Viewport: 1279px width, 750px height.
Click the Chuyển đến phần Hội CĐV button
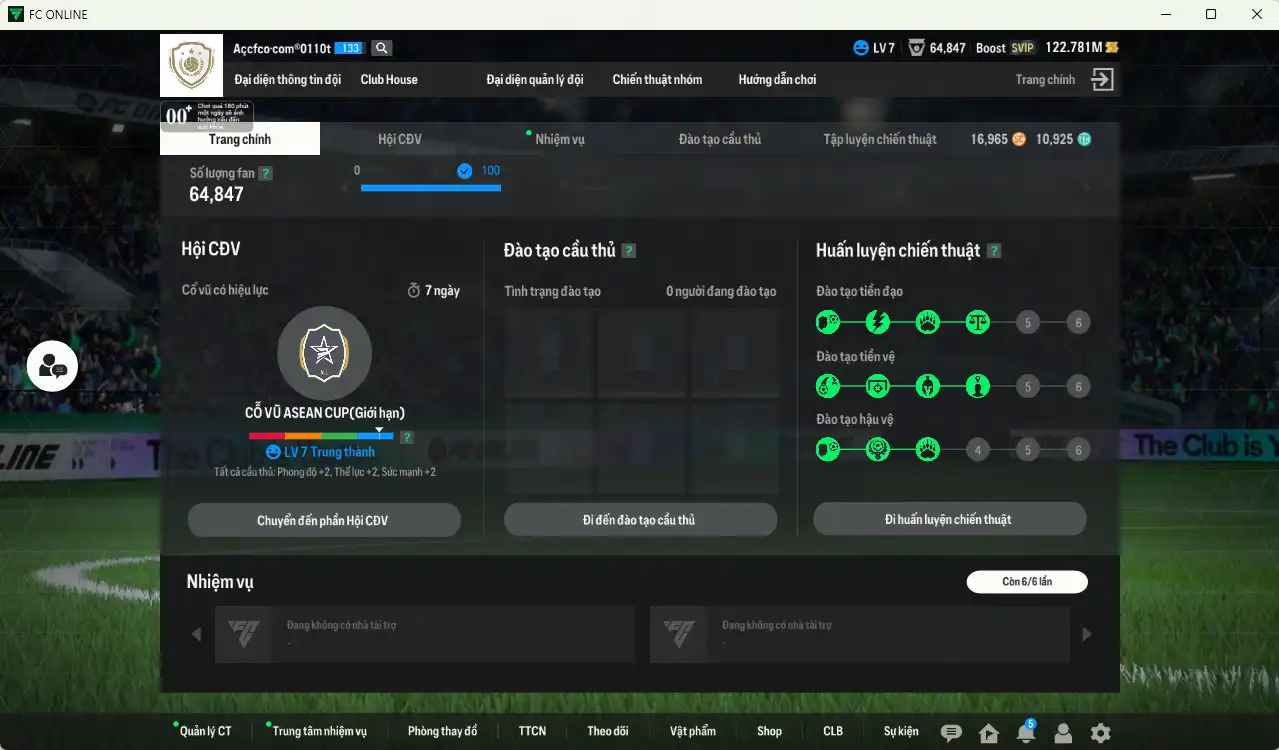point(324,520)
